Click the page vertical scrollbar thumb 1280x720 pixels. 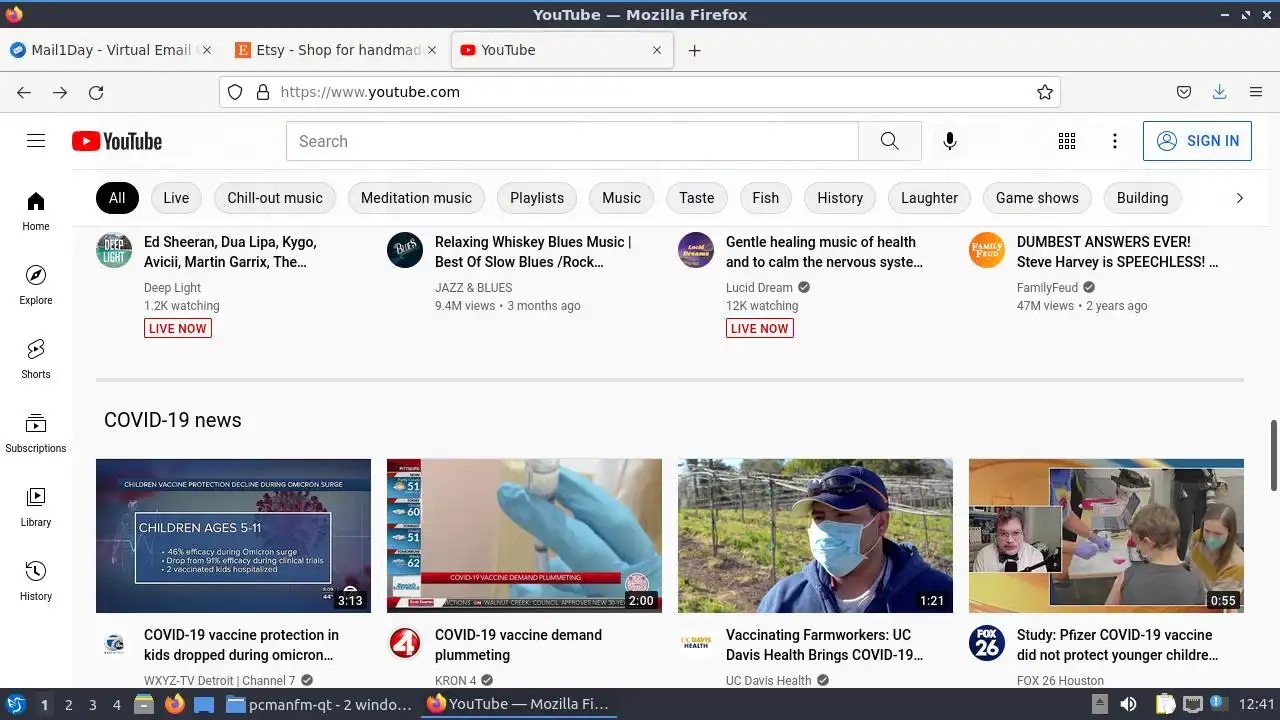[x=1273, y=455]
